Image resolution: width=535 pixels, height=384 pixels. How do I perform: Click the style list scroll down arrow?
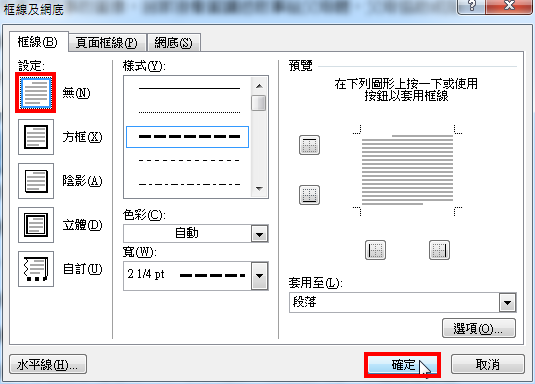[259, 189]
